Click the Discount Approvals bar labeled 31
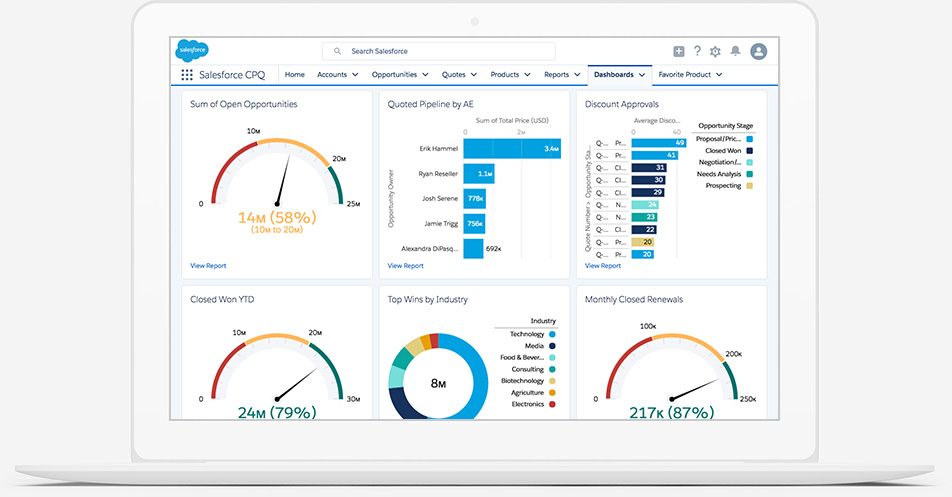The height and width of the screenshot is (497, 952). coord(648,167)
